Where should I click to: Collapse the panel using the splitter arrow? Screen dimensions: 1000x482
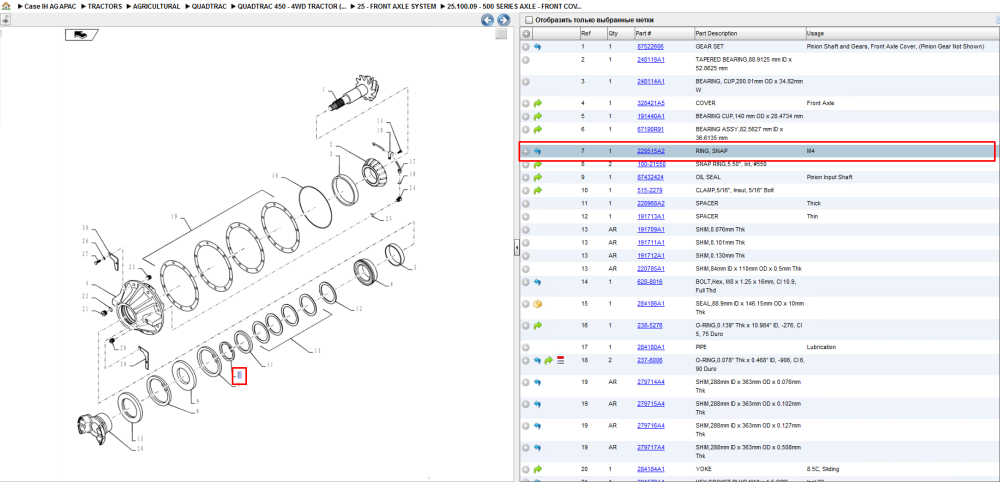point(517,249)
